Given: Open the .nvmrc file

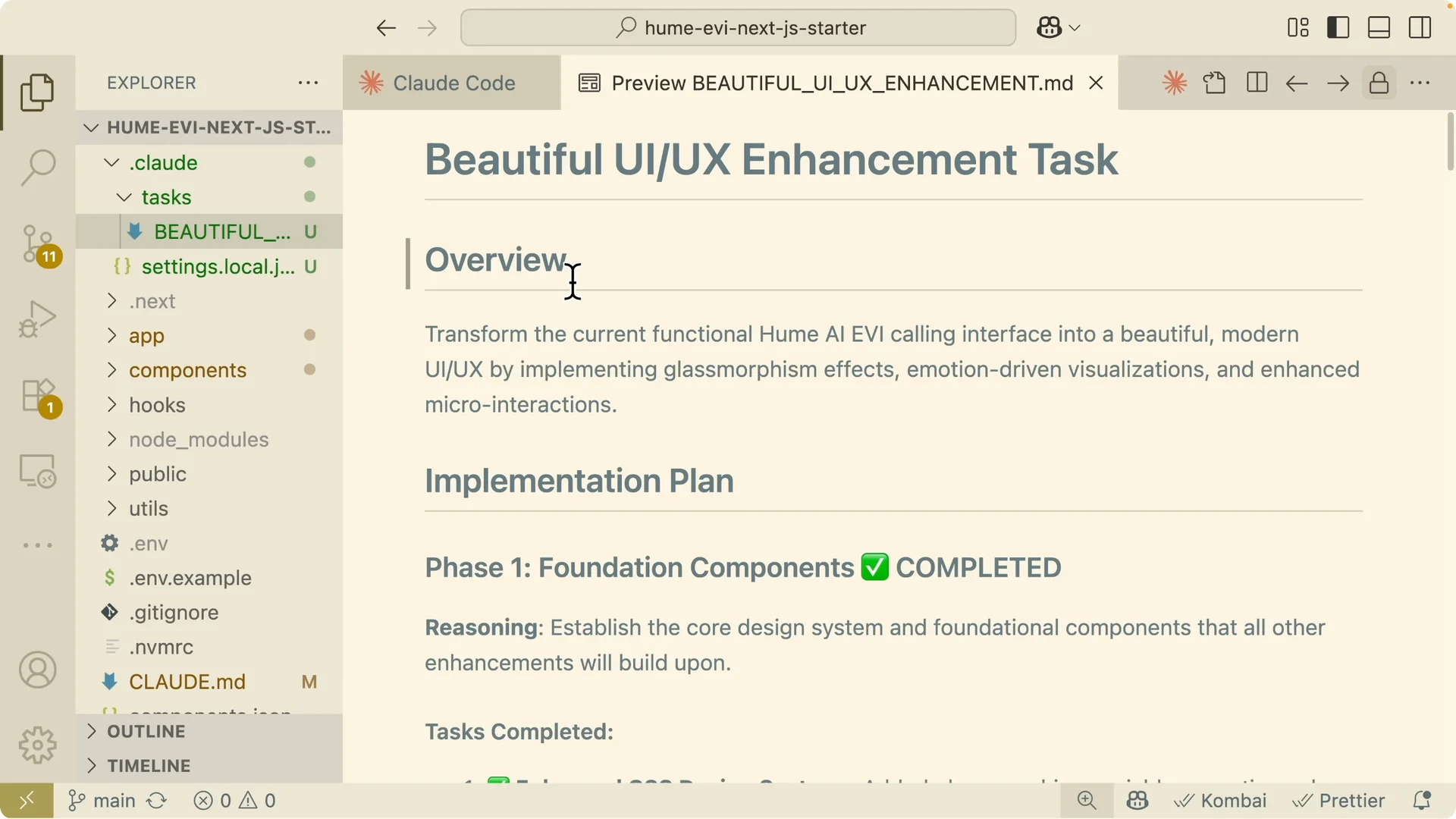Looking at the screenshot, I should tap(209, 647).
